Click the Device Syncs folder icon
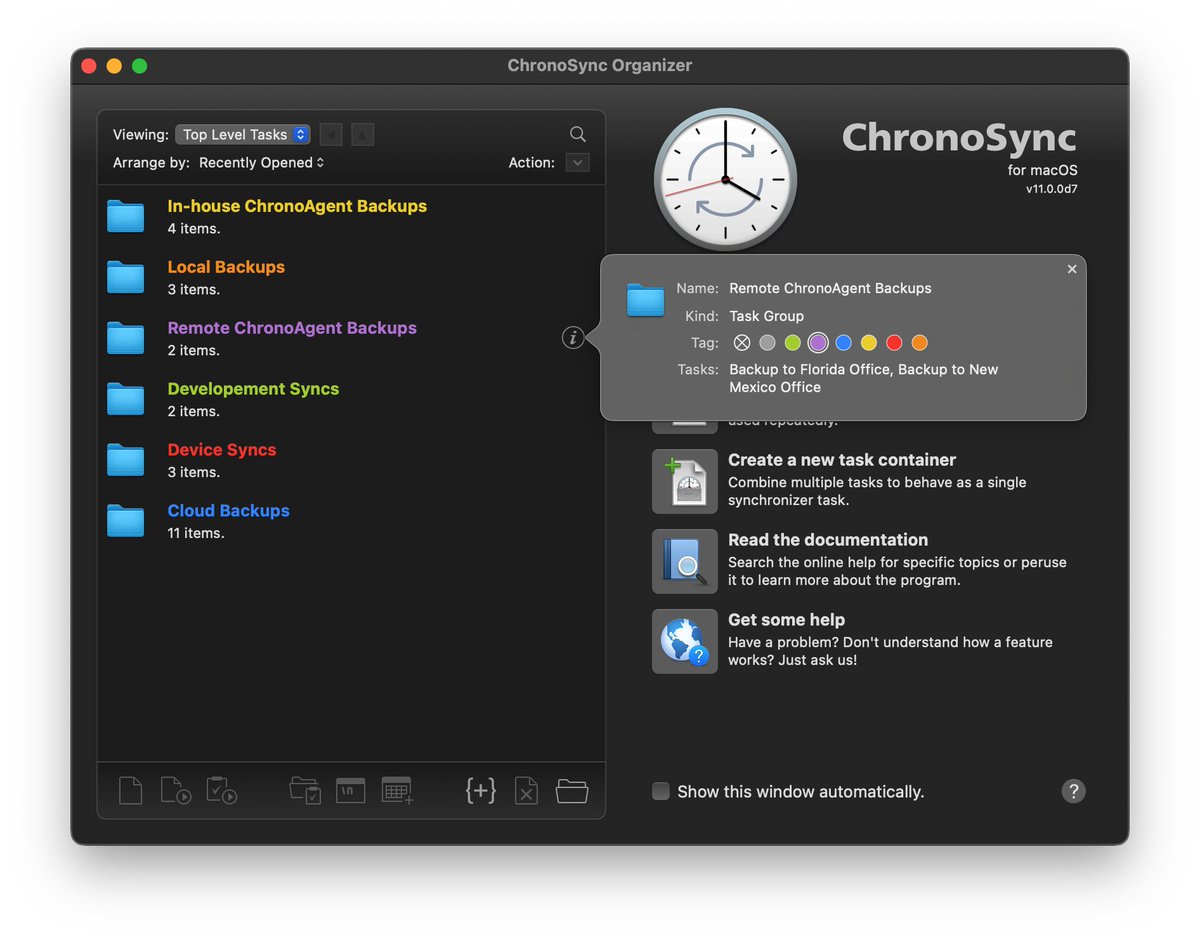The image size is (1200, 939). click(126, 460)
